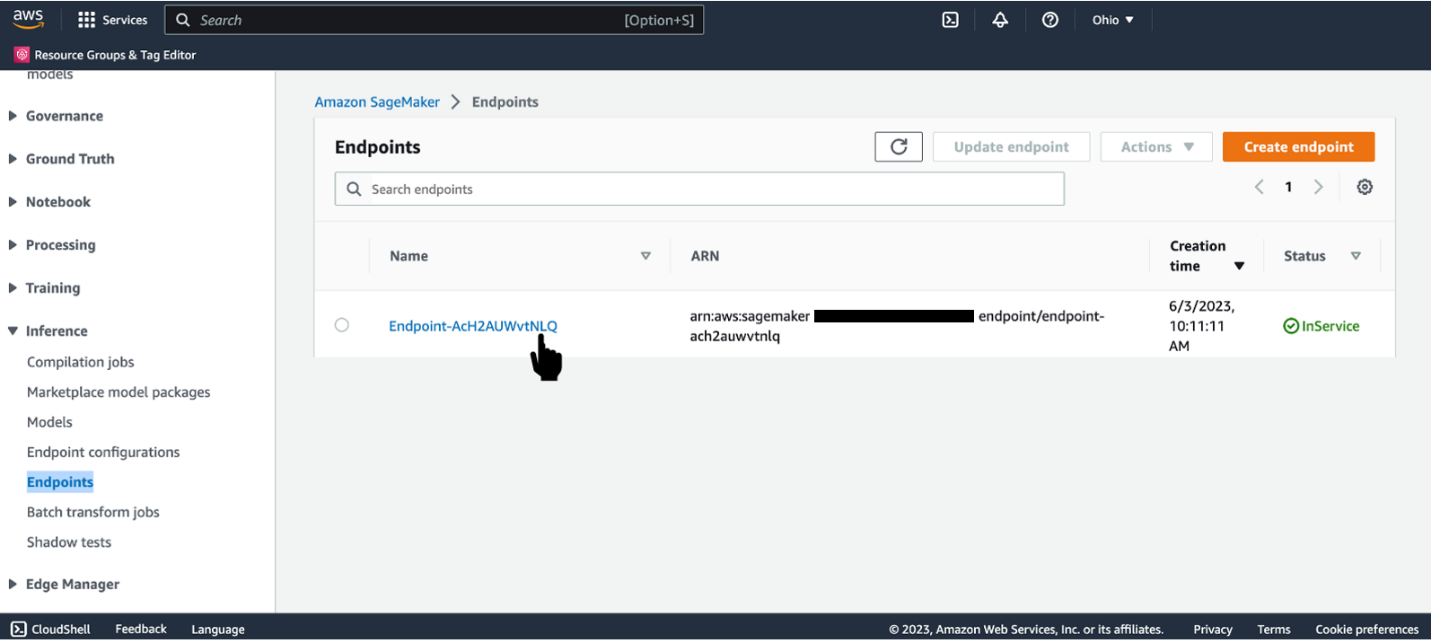Click Feedback in the footer
The image size is (1431, 643).
click(x=141, y=629)
